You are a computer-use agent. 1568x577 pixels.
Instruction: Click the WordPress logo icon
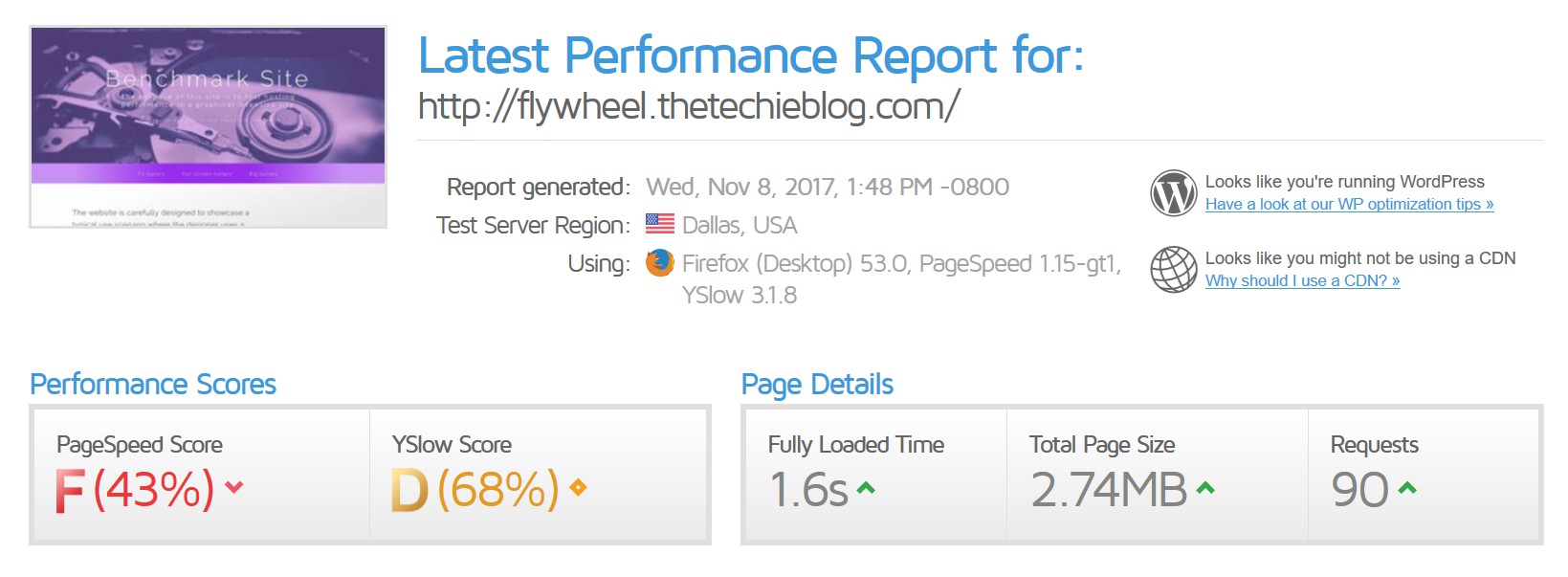click(1174, 193)
